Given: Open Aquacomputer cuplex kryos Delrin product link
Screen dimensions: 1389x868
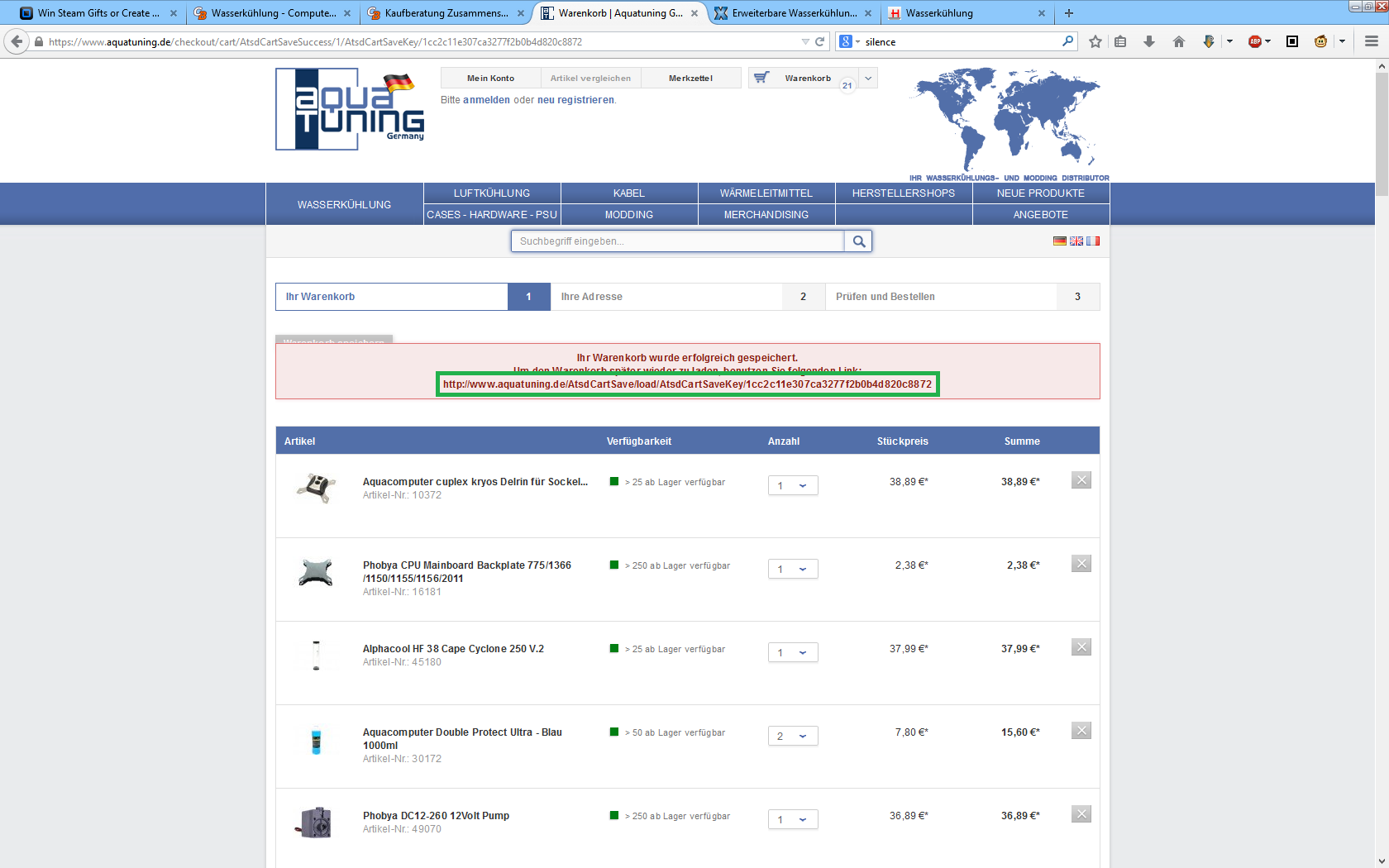Looking at the screenshot, I should click(x=475, y=482).
